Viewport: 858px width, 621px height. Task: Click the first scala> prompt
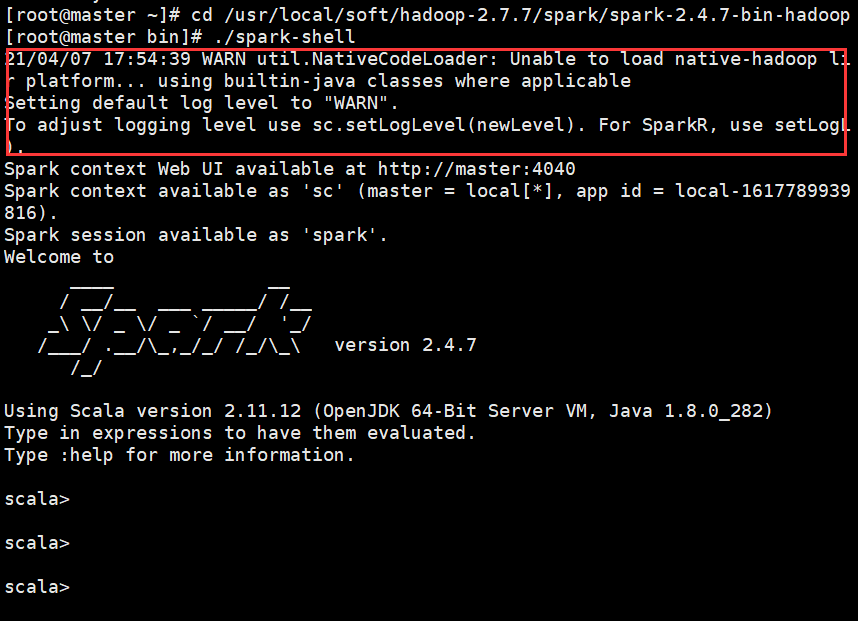[x=37, y=499]
